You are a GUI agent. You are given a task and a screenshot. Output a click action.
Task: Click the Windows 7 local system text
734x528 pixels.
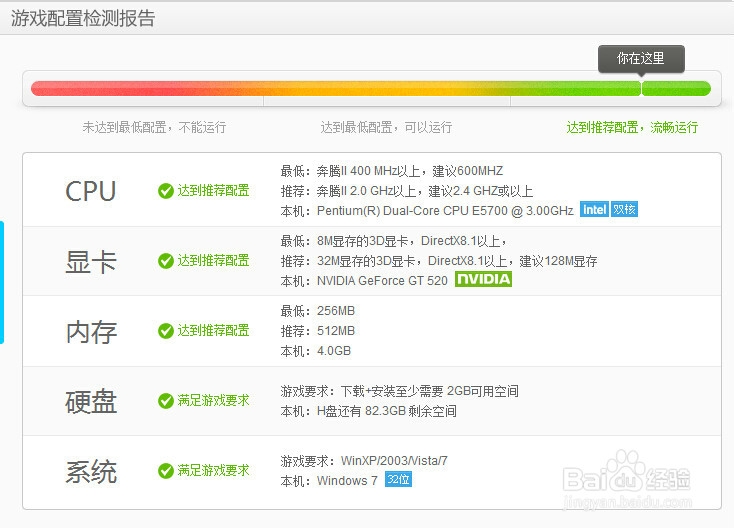(x=347, y=481)
